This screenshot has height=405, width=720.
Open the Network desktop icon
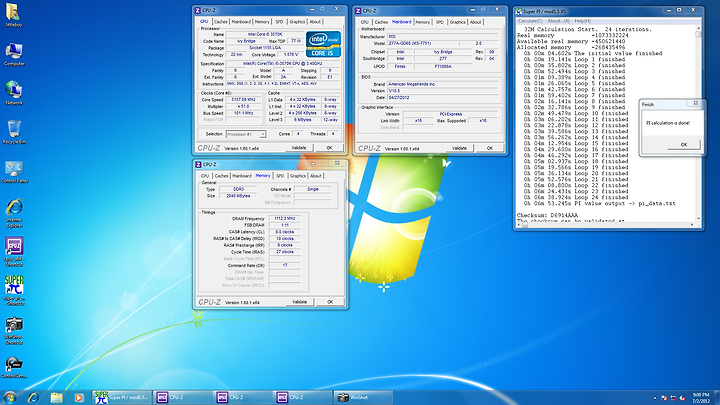[x=14, y=92]
